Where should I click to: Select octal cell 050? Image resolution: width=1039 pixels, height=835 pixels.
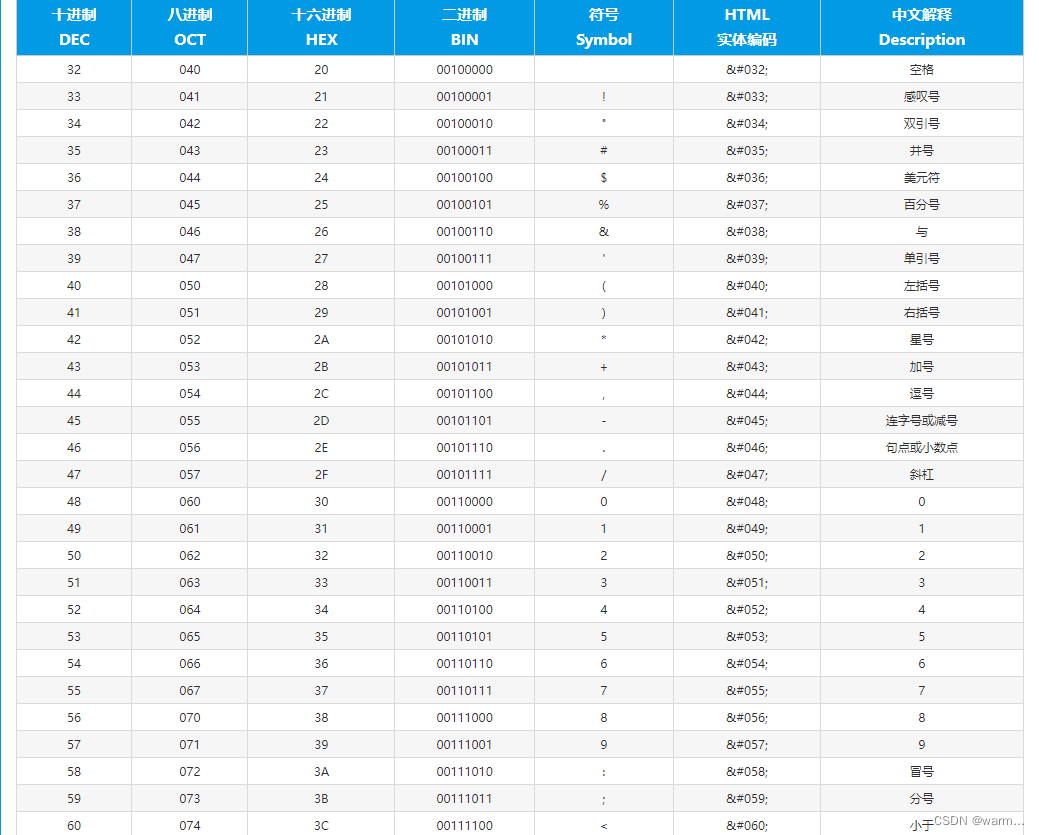pyautogui.click(x=190, y=286)
